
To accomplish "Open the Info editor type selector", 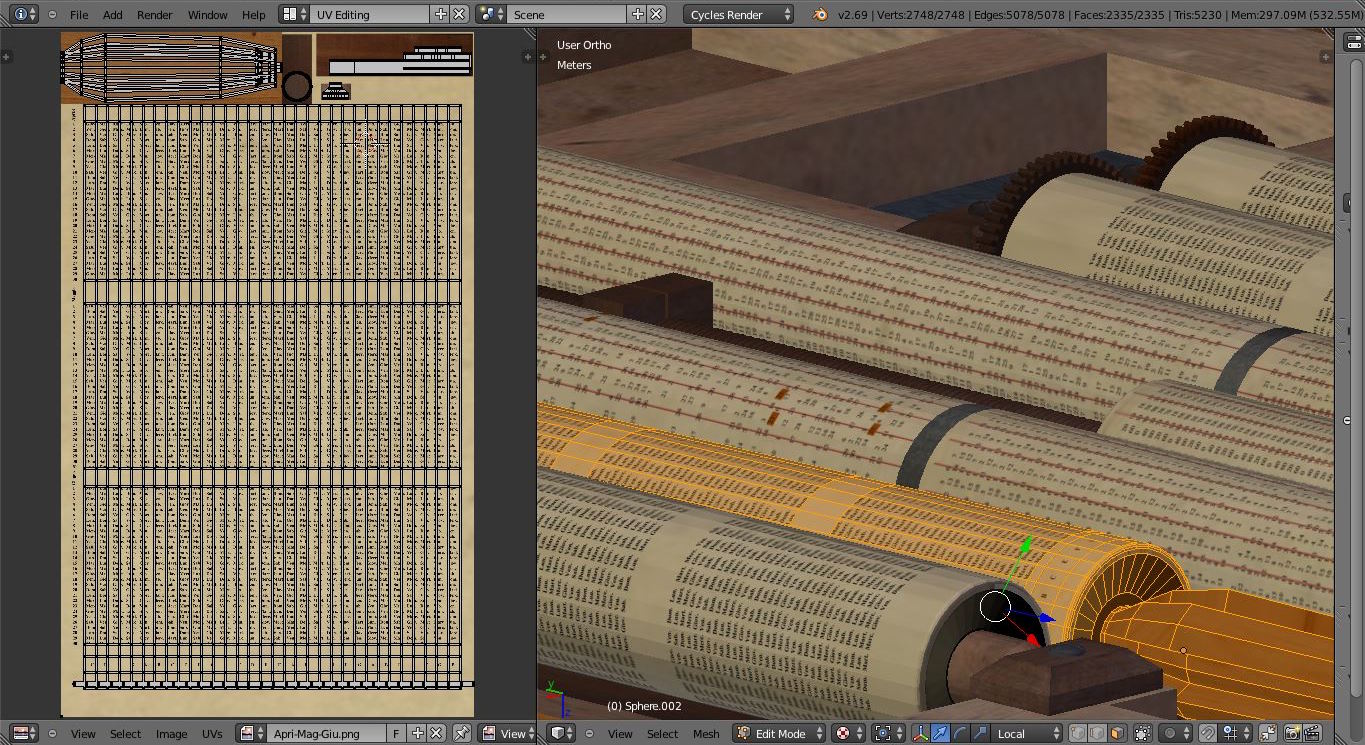I will (25, 14).
